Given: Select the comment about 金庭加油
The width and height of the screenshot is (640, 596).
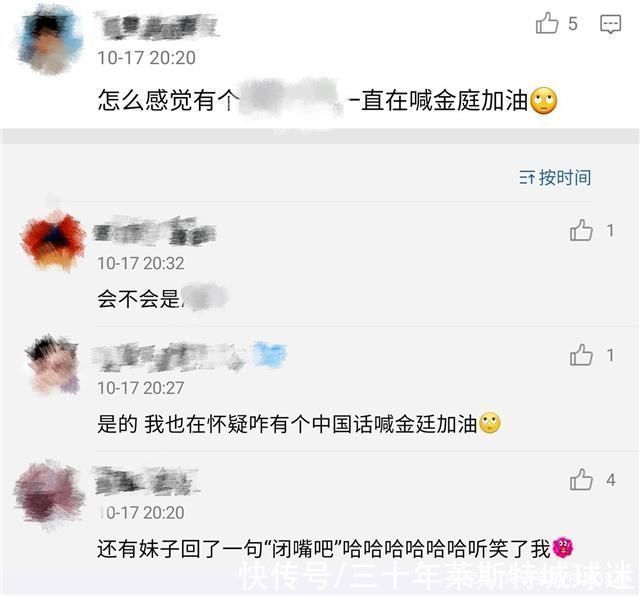Looking at the screenshot, I should (x=327, y=100).
